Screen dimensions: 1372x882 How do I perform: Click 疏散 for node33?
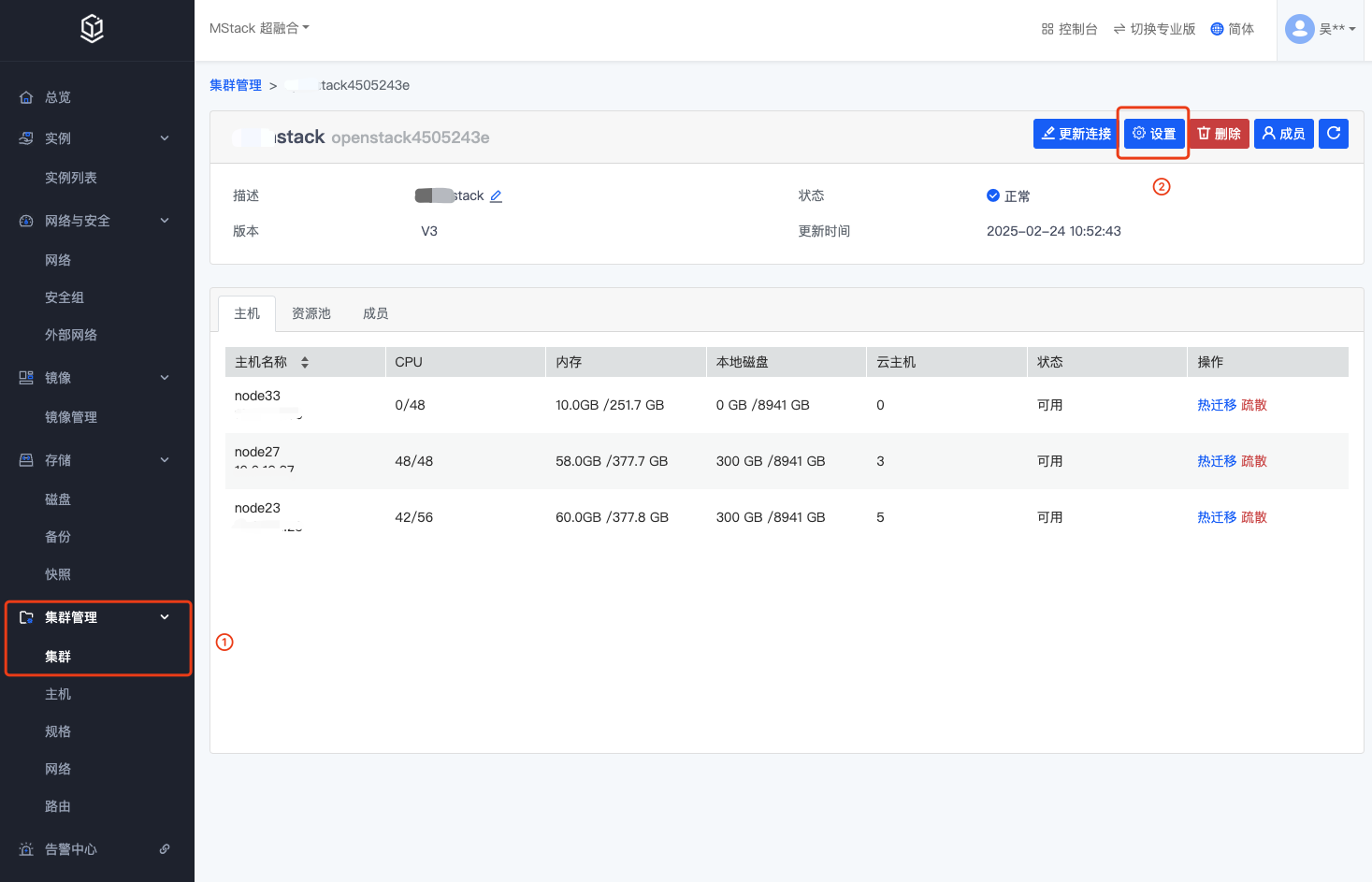(x=1254, y=405)
